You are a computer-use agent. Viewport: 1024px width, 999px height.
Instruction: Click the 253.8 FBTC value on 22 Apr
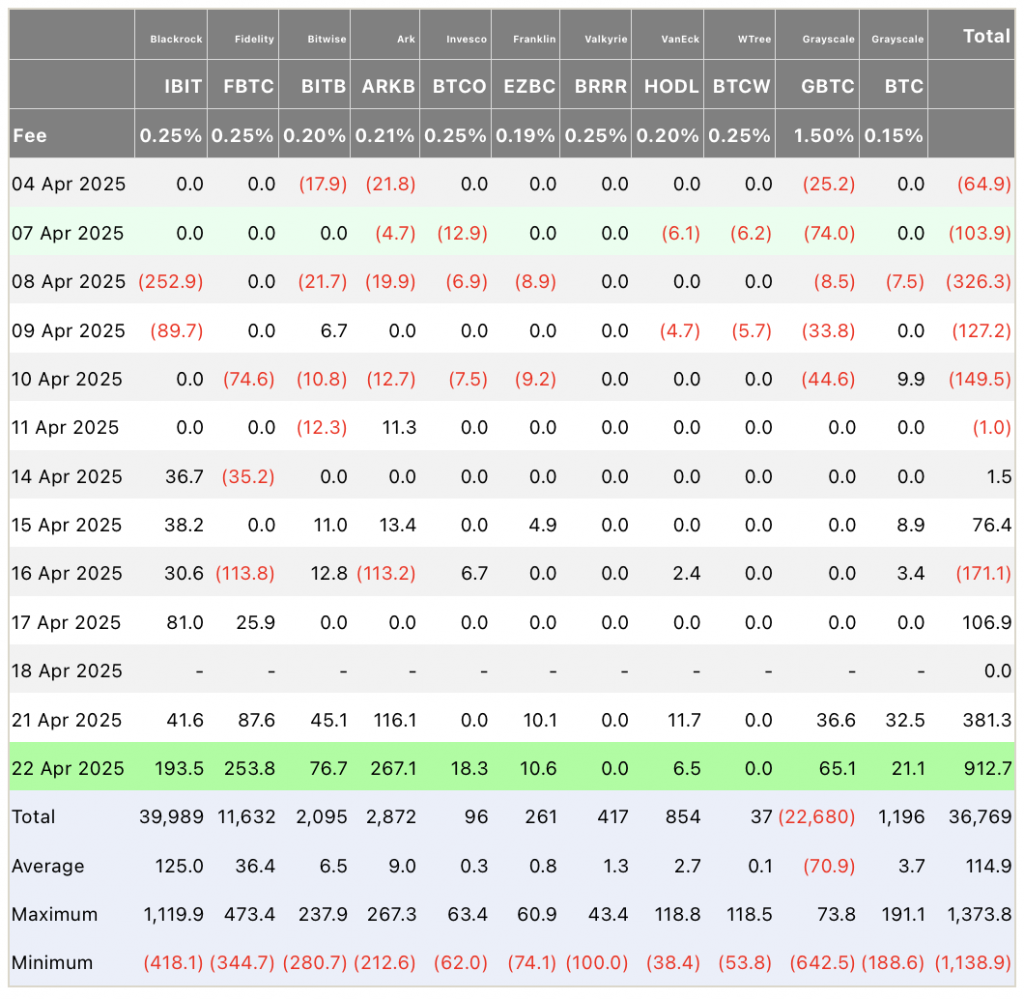point(249,768)
